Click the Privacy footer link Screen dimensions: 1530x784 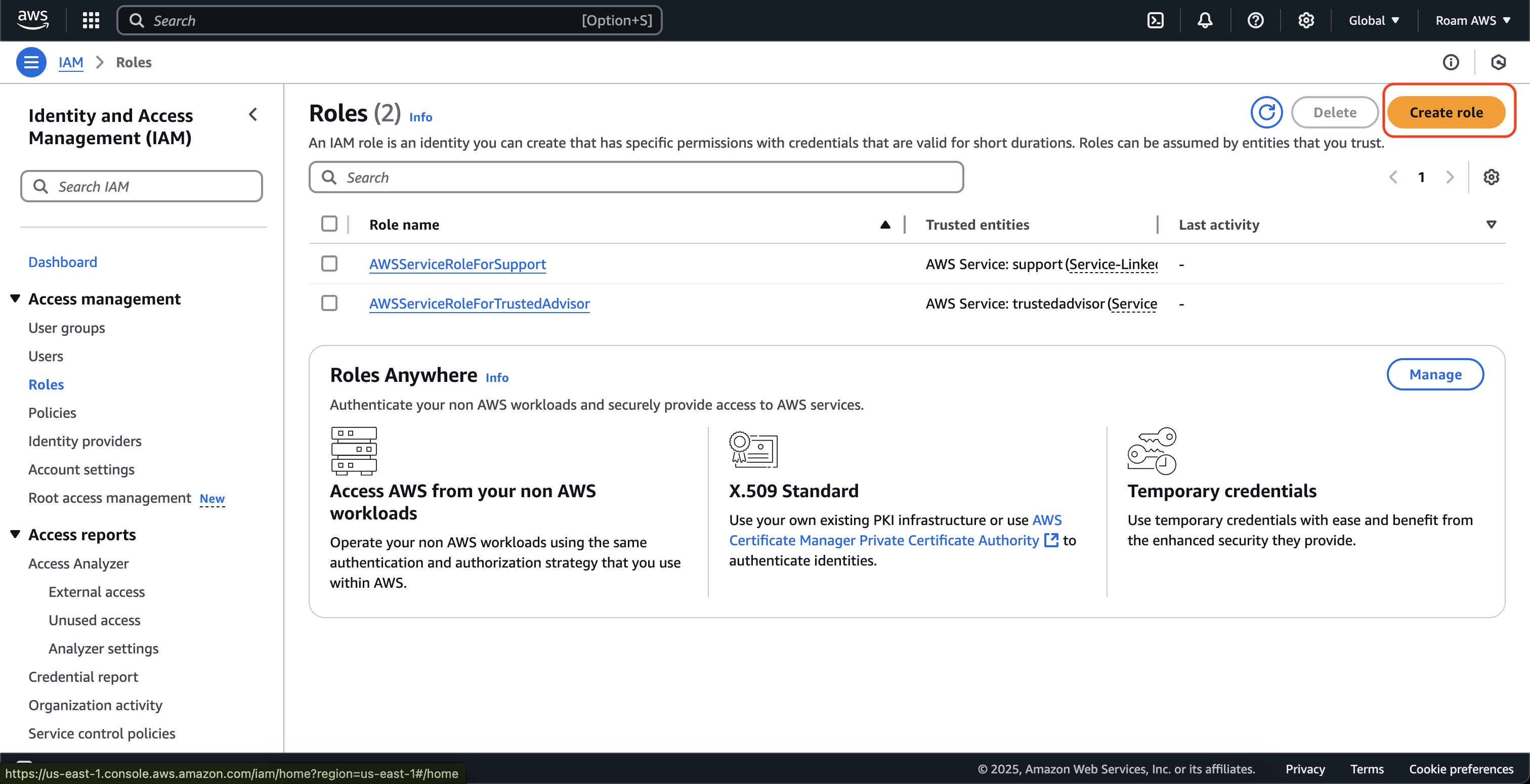pos(1305,768)
